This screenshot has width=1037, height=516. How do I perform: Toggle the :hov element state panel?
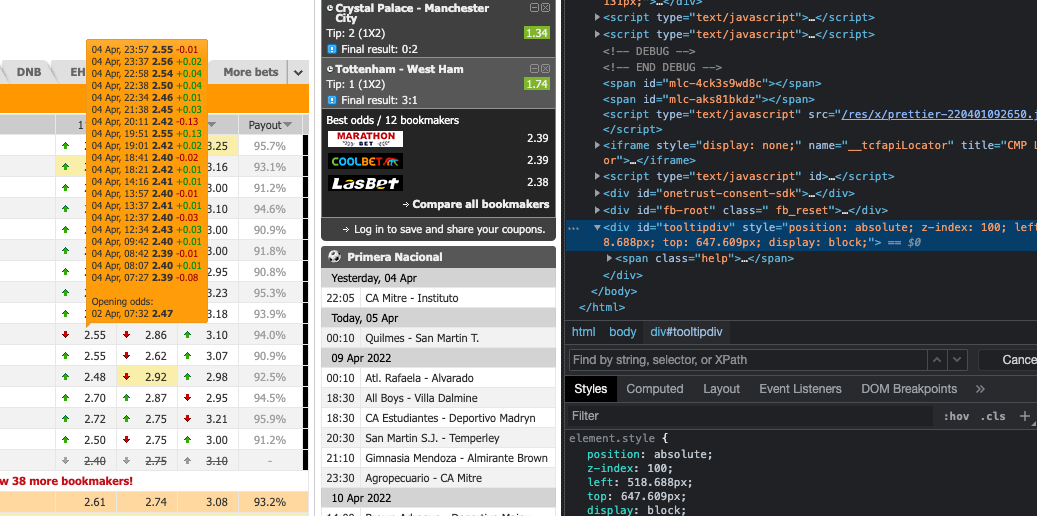coord(956,416)
